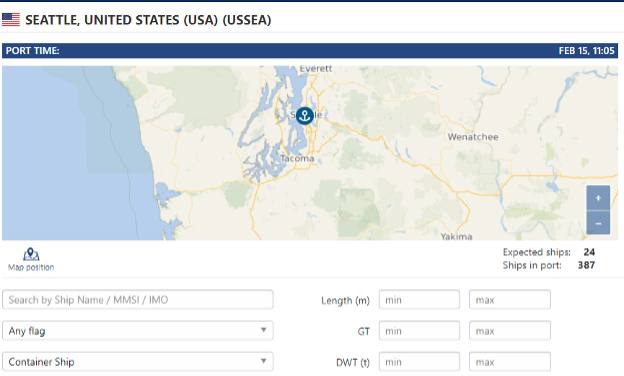
Task: Click the DWT min field
Action: (x=419, y=362)
